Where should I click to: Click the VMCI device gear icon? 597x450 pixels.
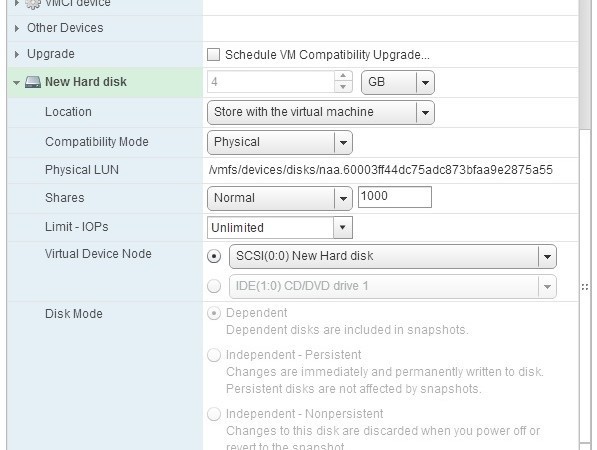33,4
